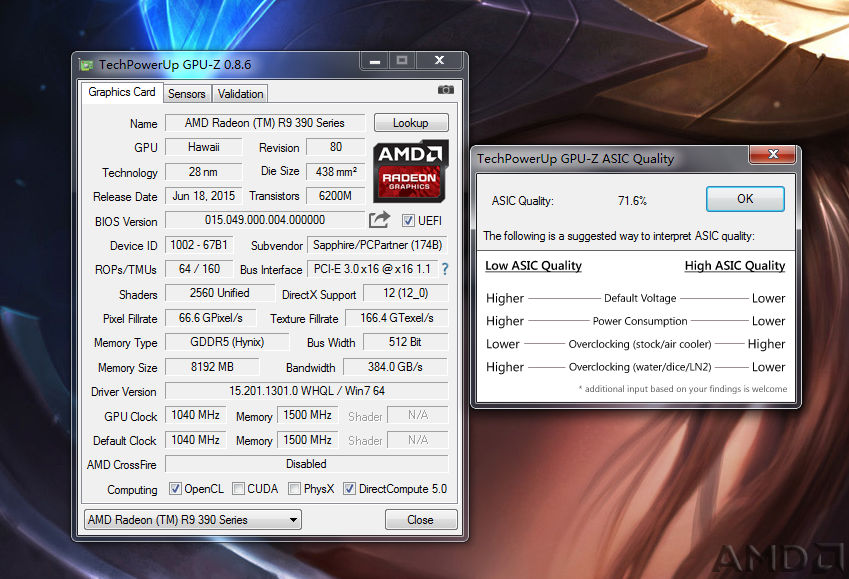Click the GPU Clock field 1040 MHz
Screen dimensions: 849x579
point(195,415)
